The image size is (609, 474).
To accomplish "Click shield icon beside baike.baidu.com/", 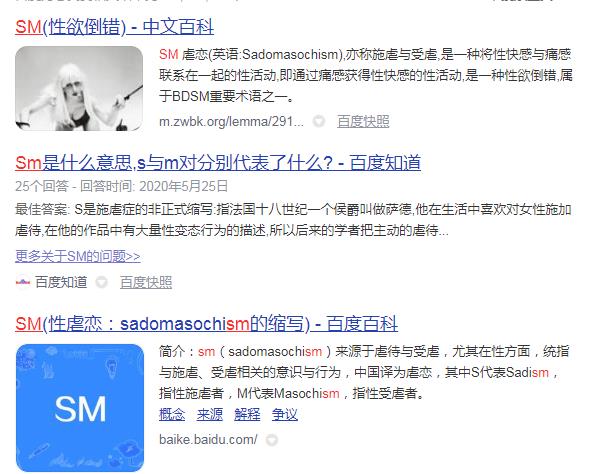I will coord(272,440).
